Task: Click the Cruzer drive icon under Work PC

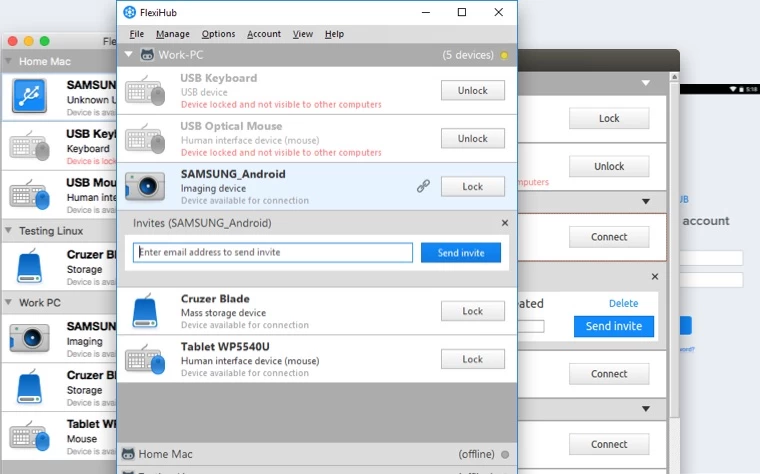Action: (x=29, y=386)
